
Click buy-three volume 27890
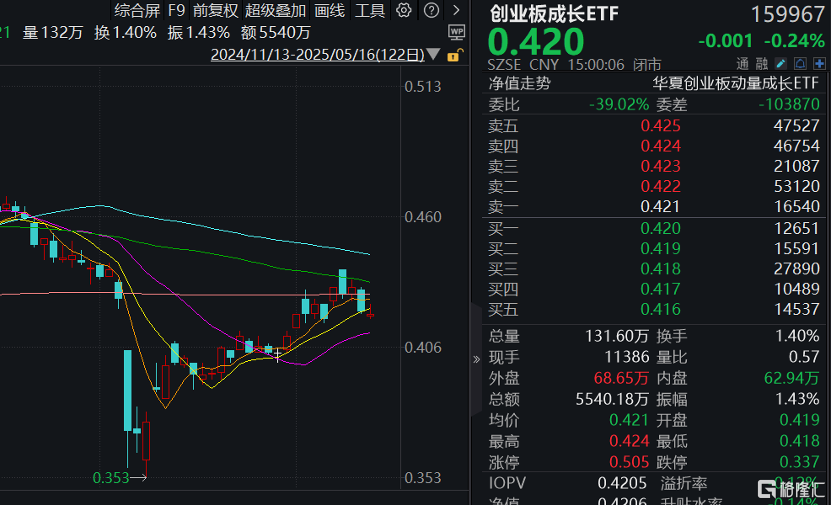tap(796, 269)
